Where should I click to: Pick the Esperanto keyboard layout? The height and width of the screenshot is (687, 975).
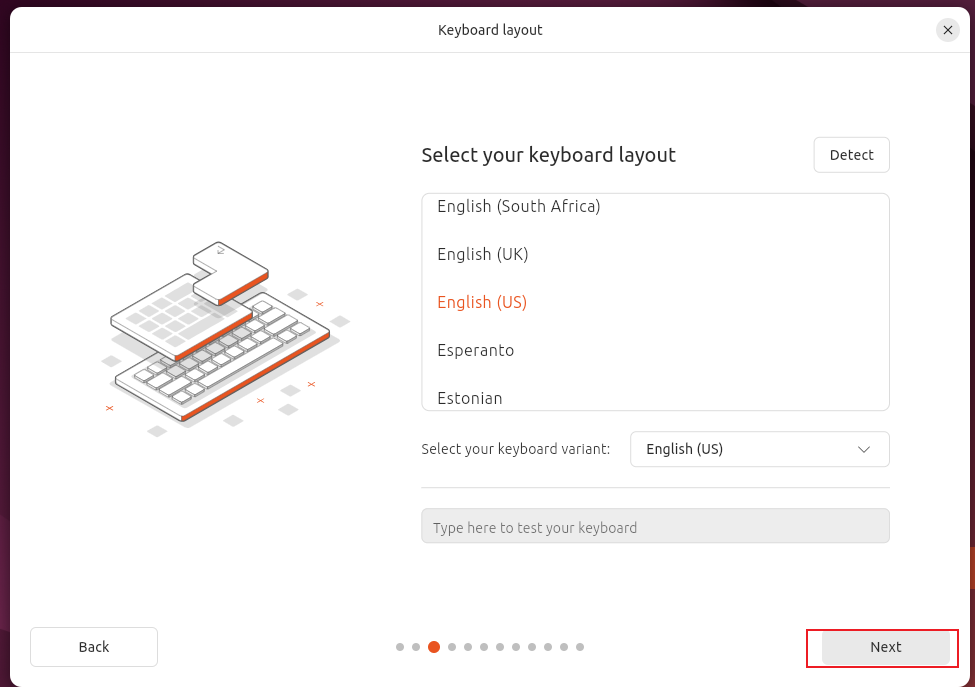tap(475, 350)
